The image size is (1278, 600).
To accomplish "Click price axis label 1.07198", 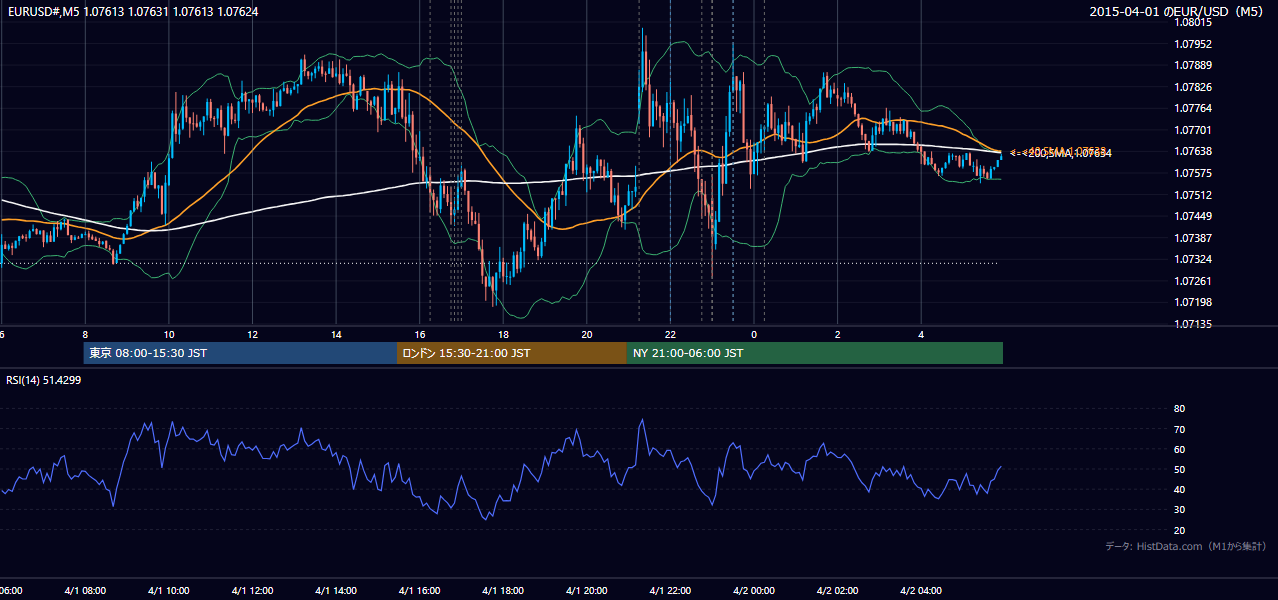I will point(1194,302).
